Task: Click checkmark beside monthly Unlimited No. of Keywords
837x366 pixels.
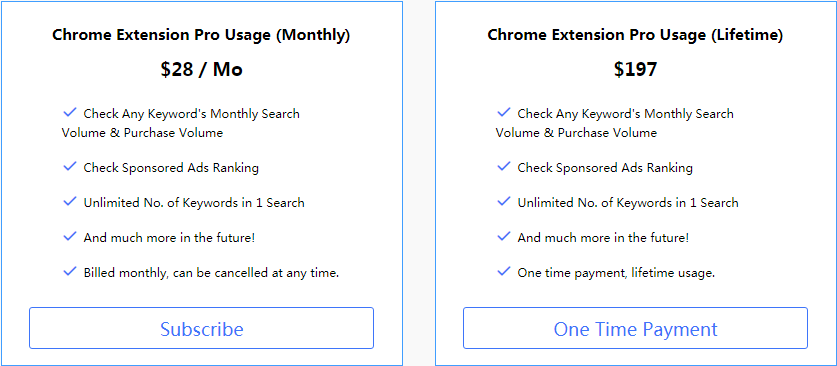Action: (70, 202)
